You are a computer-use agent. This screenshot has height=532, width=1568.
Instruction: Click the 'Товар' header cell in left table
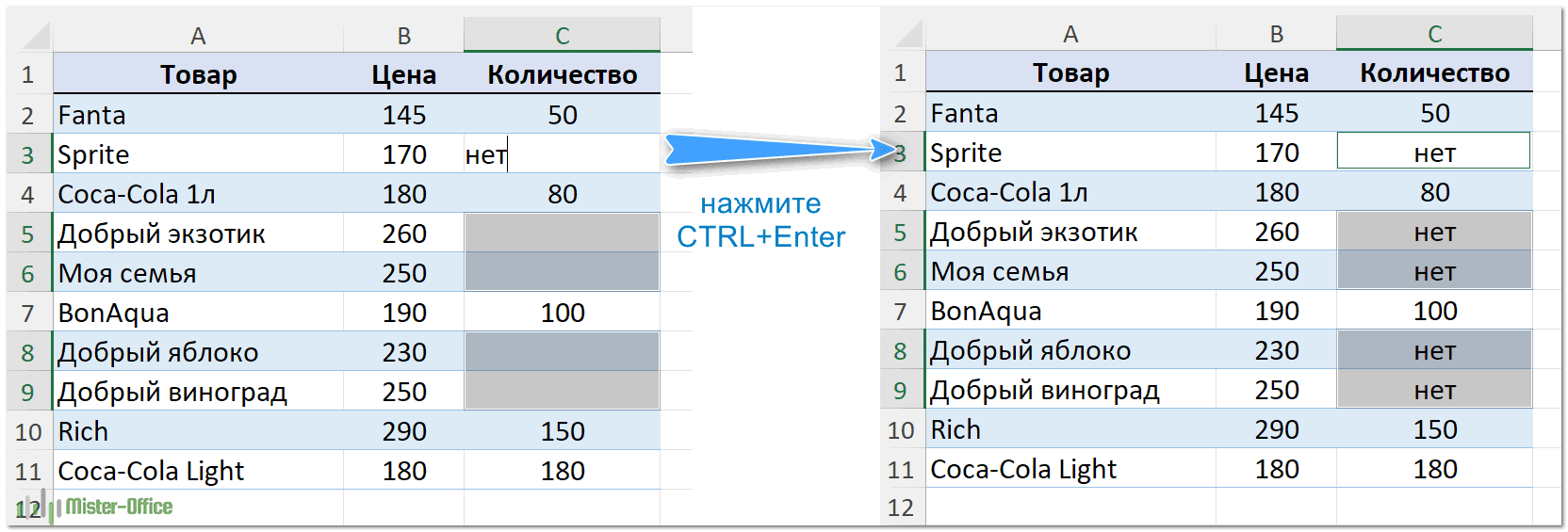(x=198, y=74)
